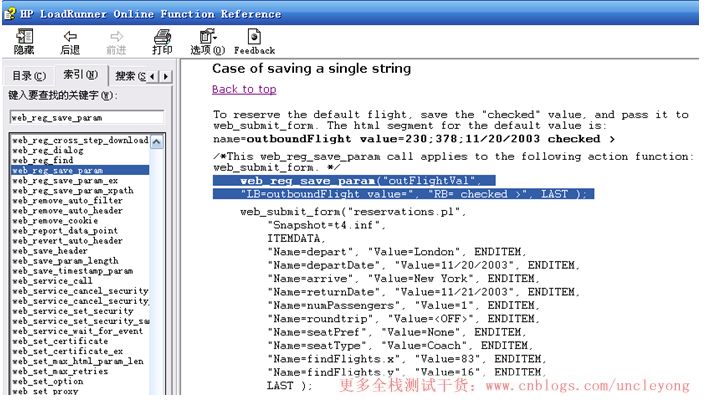Image resolution: width=706 pixels, height=408 pixels.
Task: Select highlighted web_reg_save_param index entry
Action: coord(80,170)
